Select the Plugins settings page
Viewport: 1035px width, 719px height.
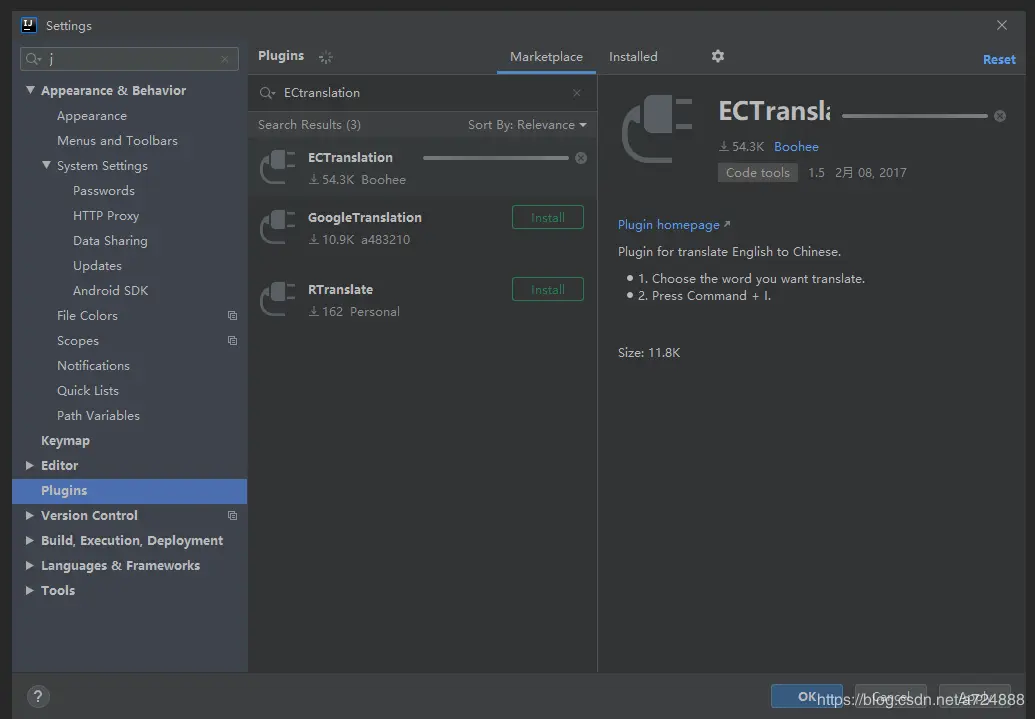(129, 491)
